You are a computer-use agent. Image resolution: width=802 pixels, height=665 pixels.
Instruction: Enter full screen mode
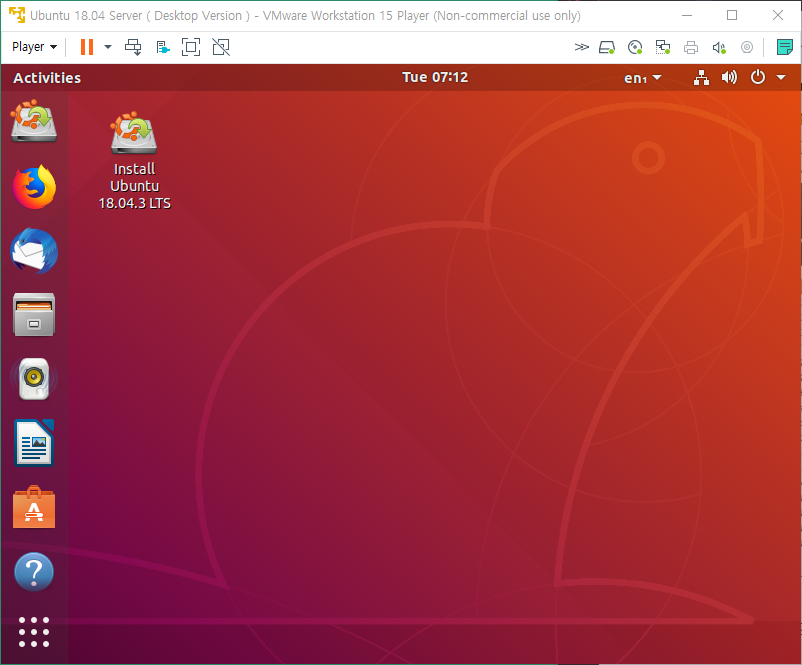[x=191, y=47]
